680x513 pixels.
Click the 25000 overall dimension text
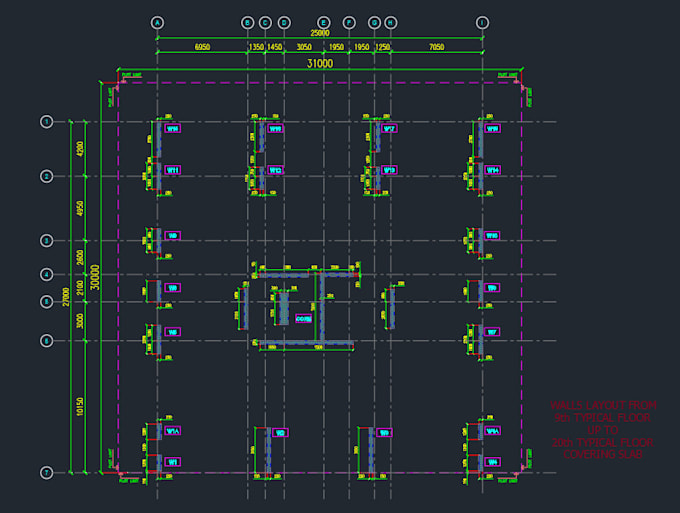tap(320, 33)
